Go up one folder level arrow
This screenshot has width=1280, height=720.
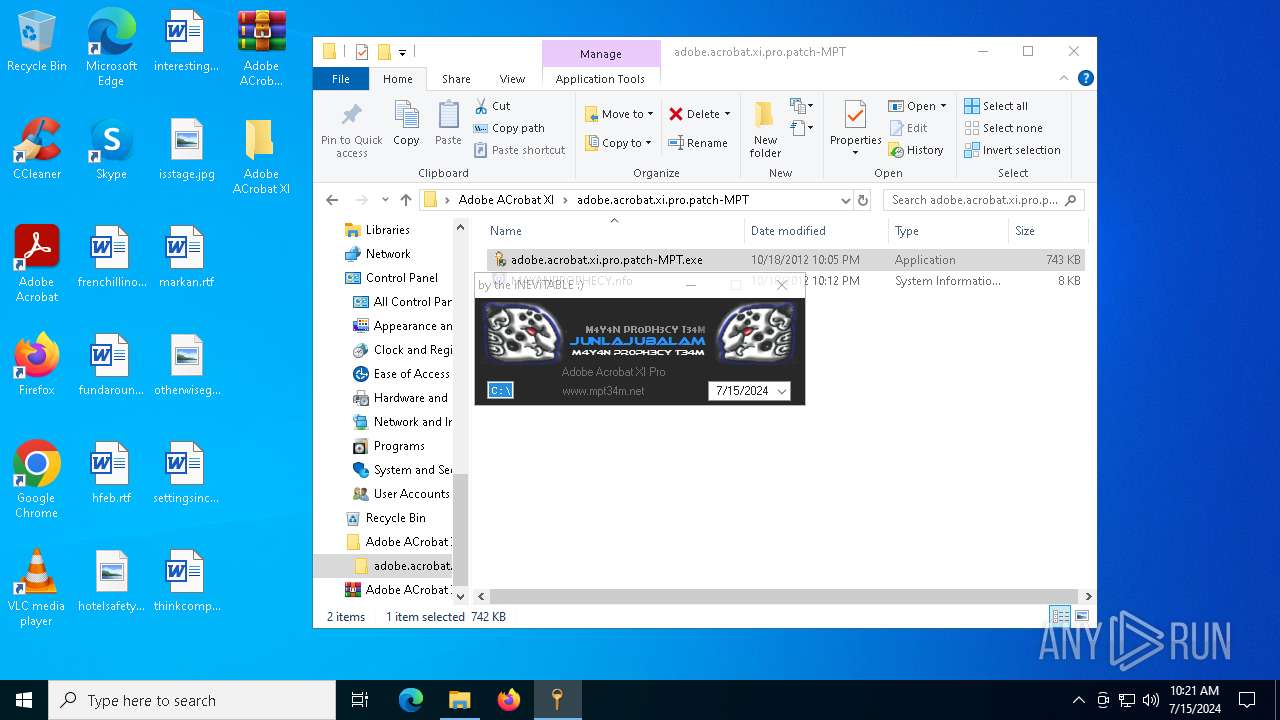coord(405,200)
